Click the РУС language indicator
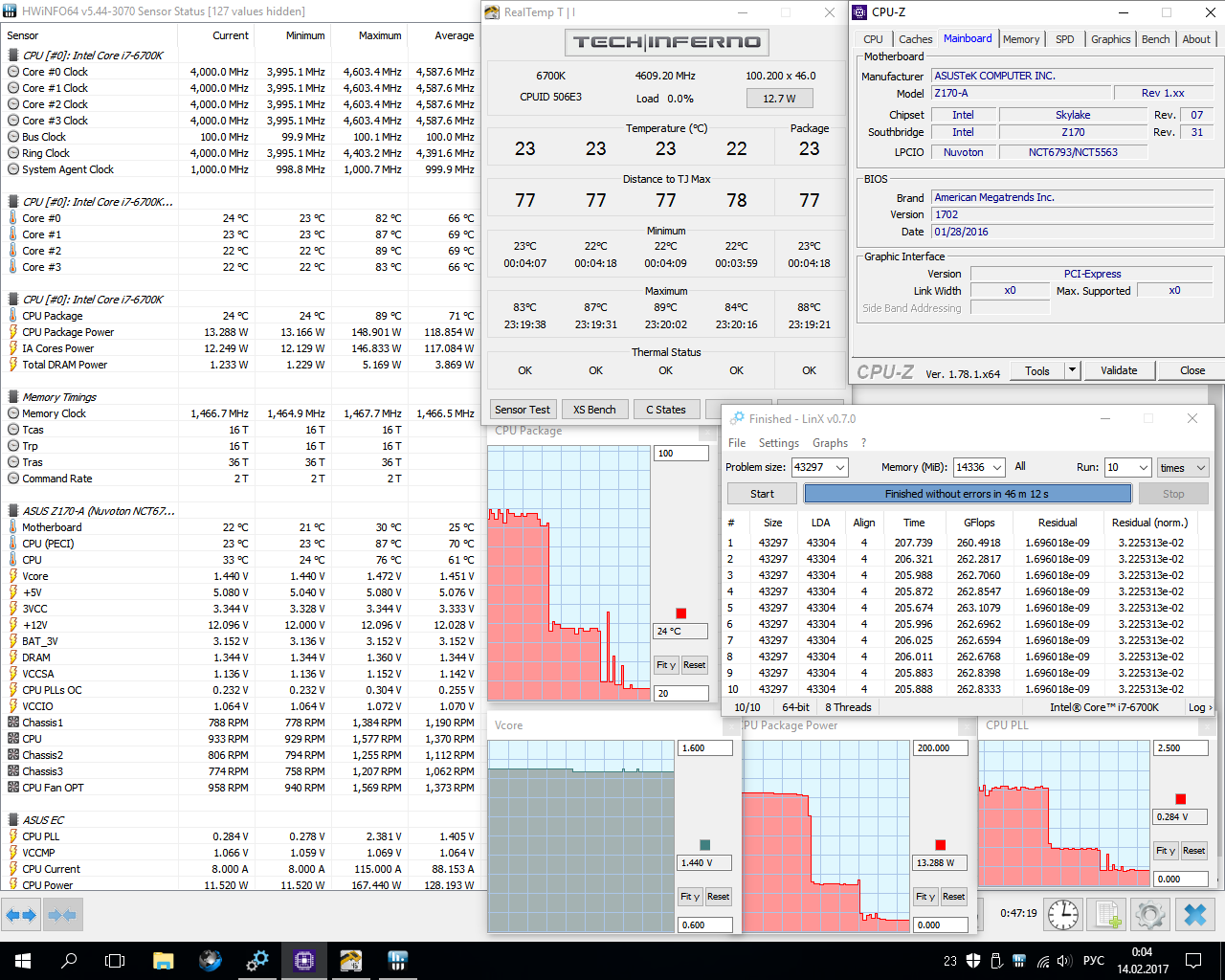Screen dimensions: 1225x980 tap(1094, 961)
